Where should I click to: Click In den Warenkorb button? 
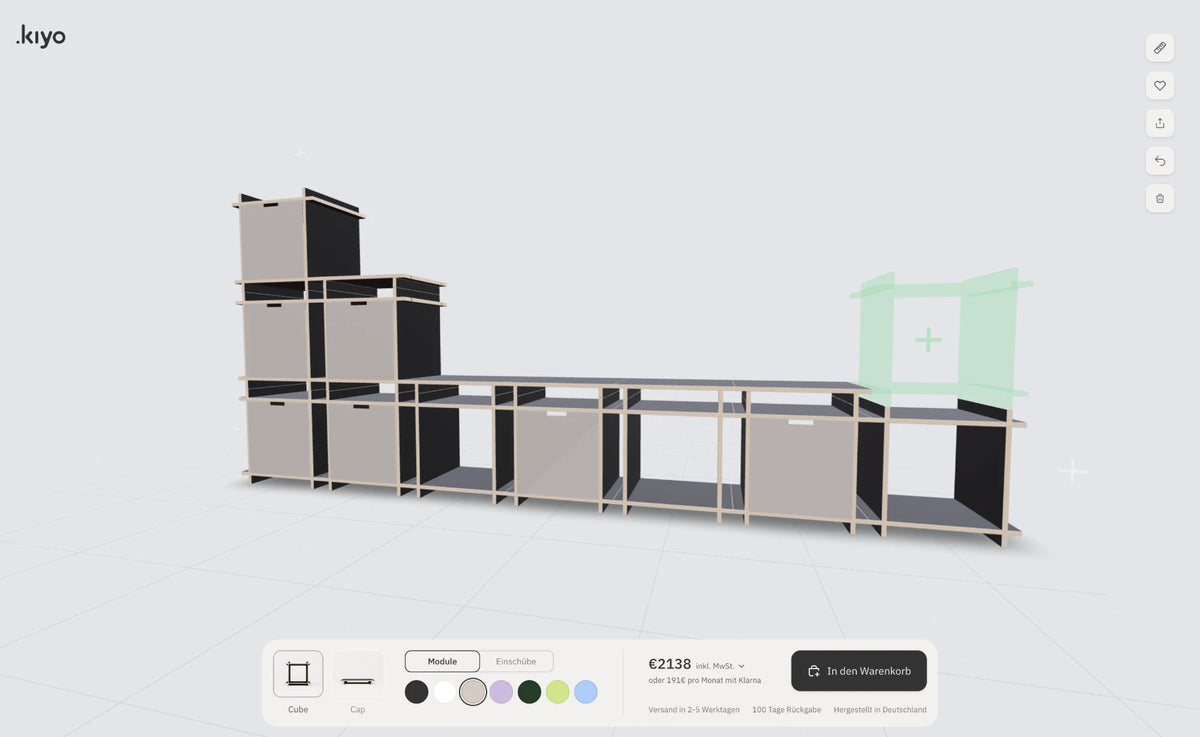(x=859, y=671)
